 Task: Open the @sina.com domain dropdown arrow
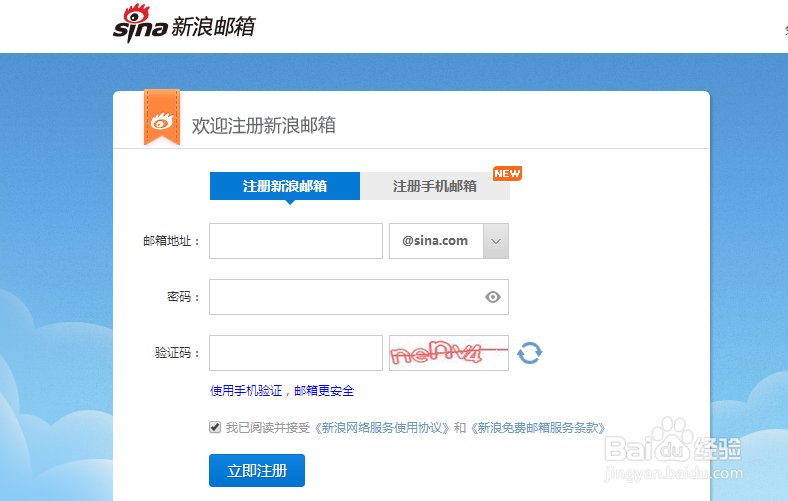coord(496,241)
